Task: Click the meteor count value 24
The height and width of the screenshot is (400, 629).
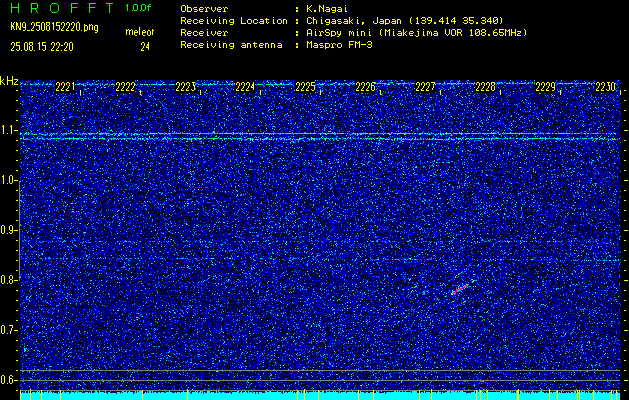Action: point(145,47)
